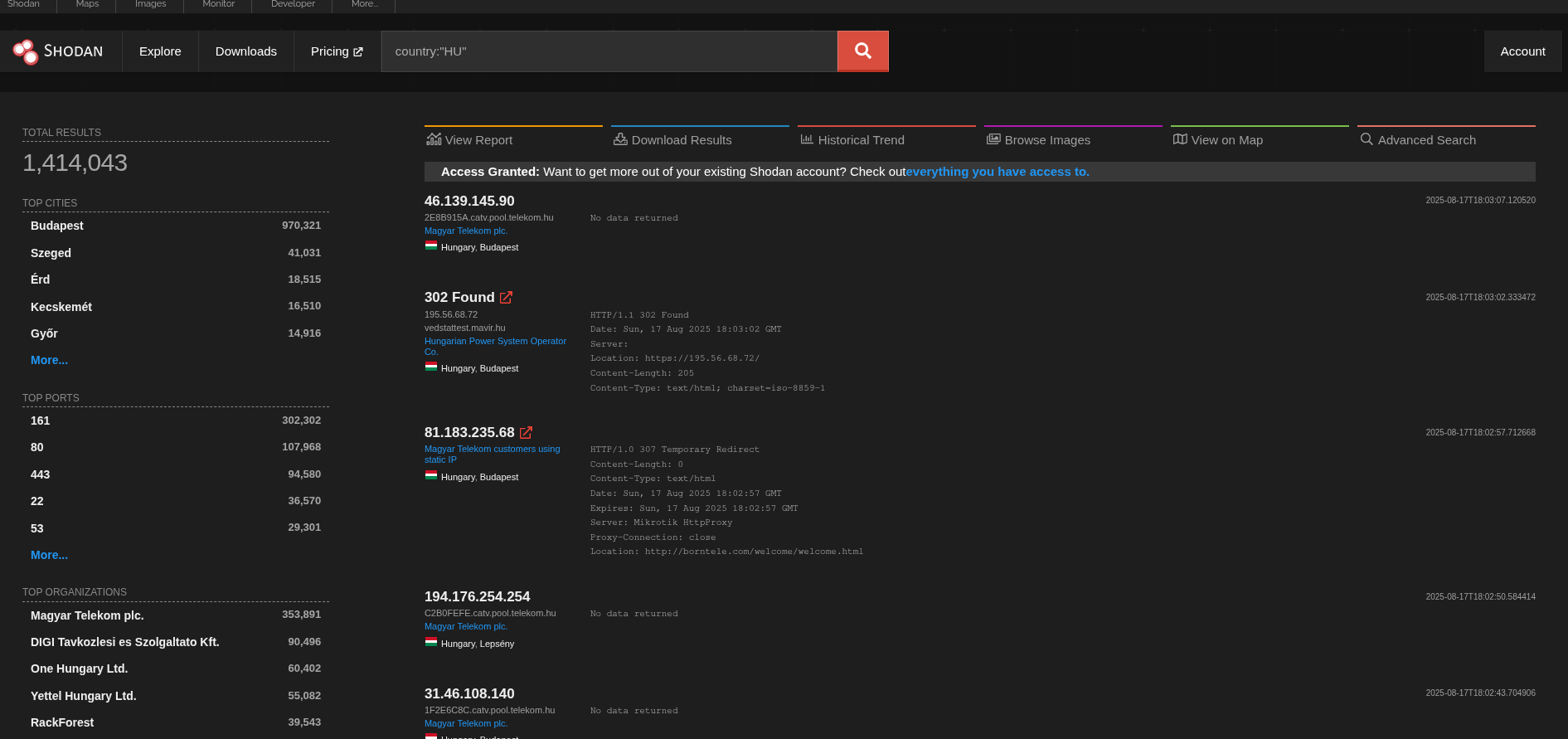Open result 194.176.254.254
The image size is (1568, 739).
477,596
